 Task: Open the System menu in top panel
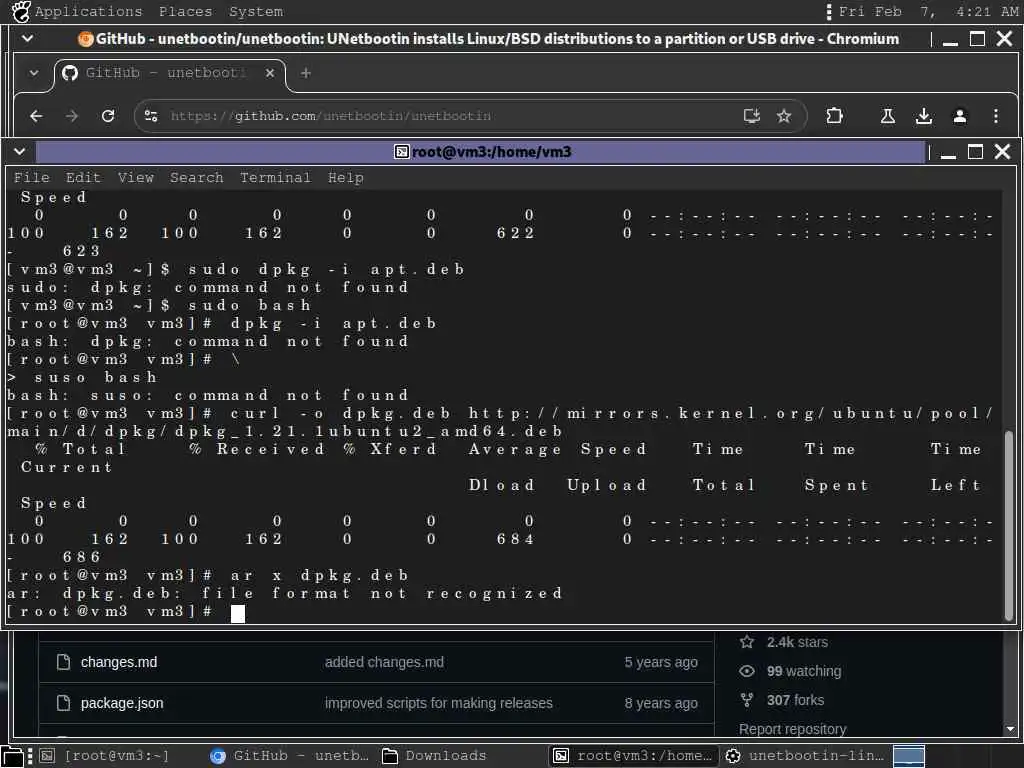coord(255,11)
